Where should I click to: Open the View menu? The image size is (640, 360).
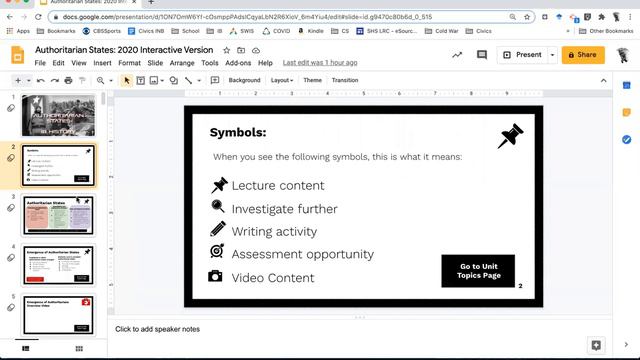point(79,63)
